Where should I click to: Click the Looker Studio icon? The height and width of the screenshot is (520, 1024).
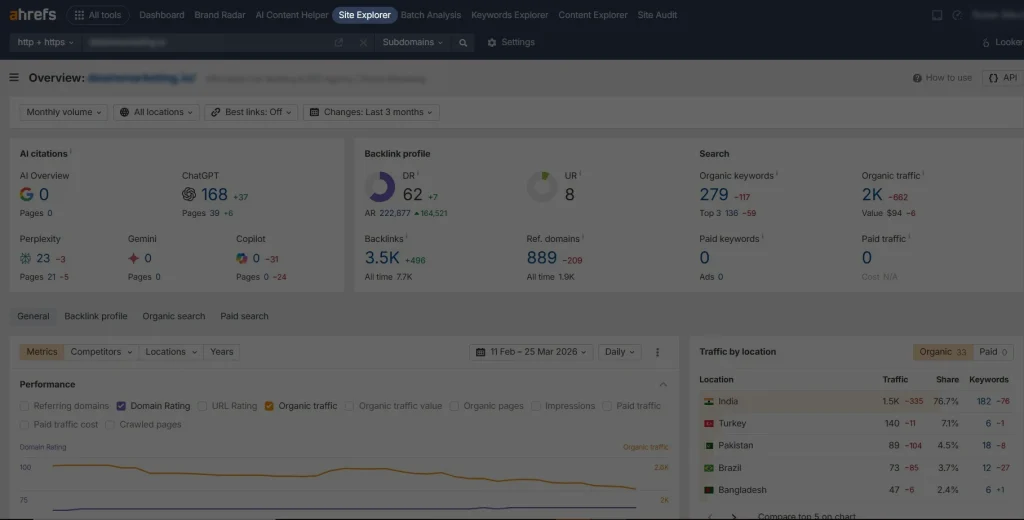coord(986,42)
